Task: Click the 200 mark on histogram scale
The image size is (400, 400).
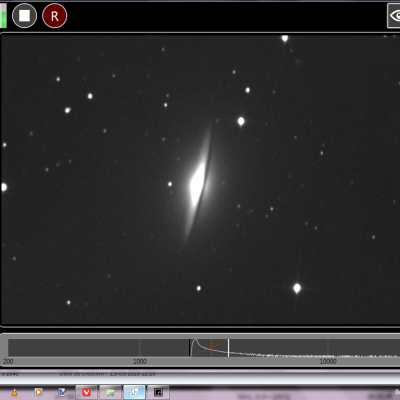Action: tap(8, 361)
